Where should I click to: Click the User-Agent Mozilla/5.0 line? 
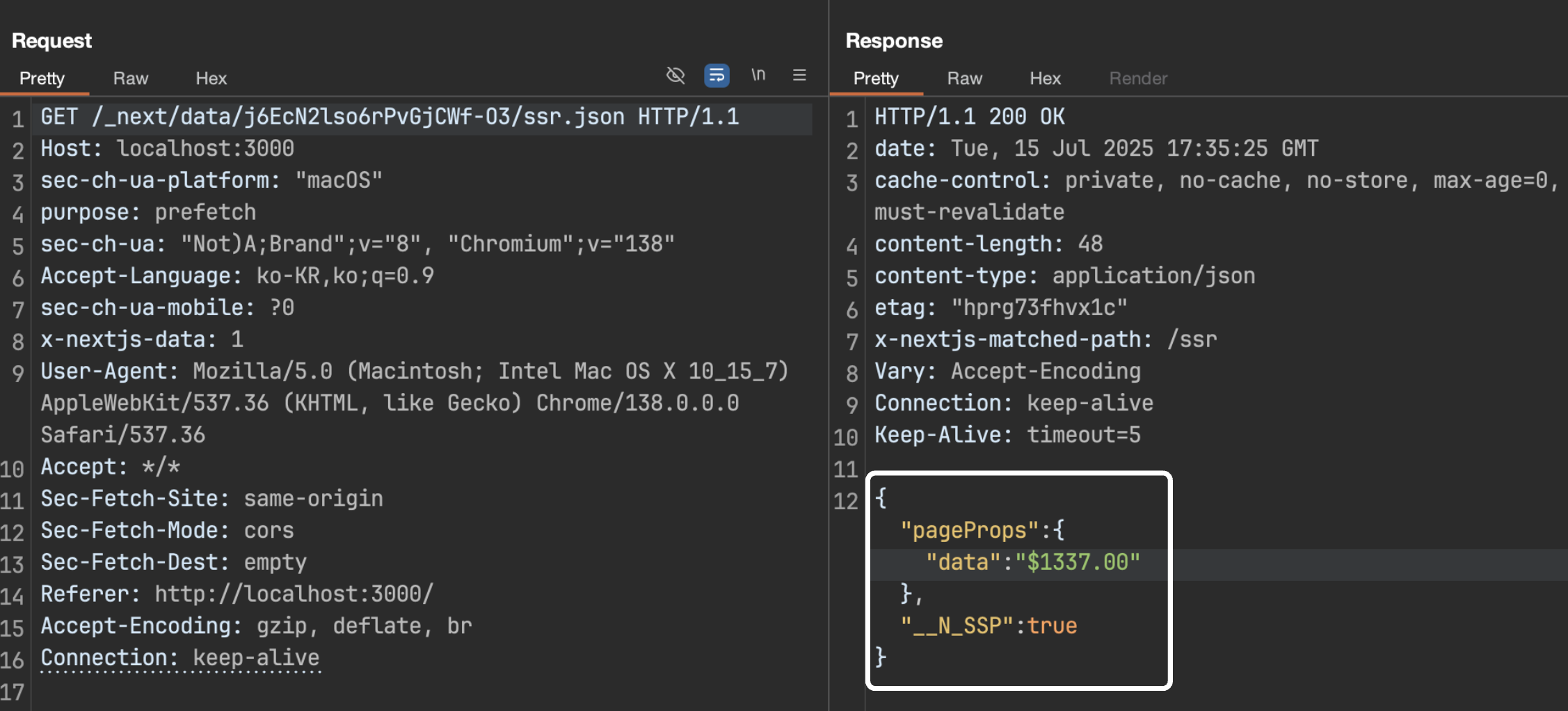click(415, 372)
